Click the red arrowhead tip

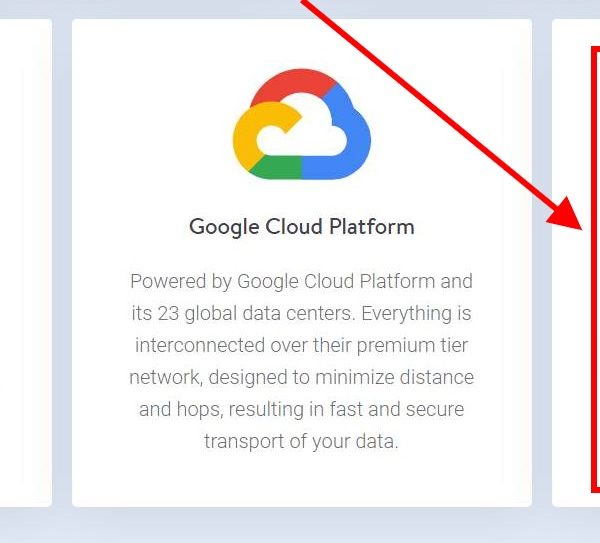click(581, 225)
